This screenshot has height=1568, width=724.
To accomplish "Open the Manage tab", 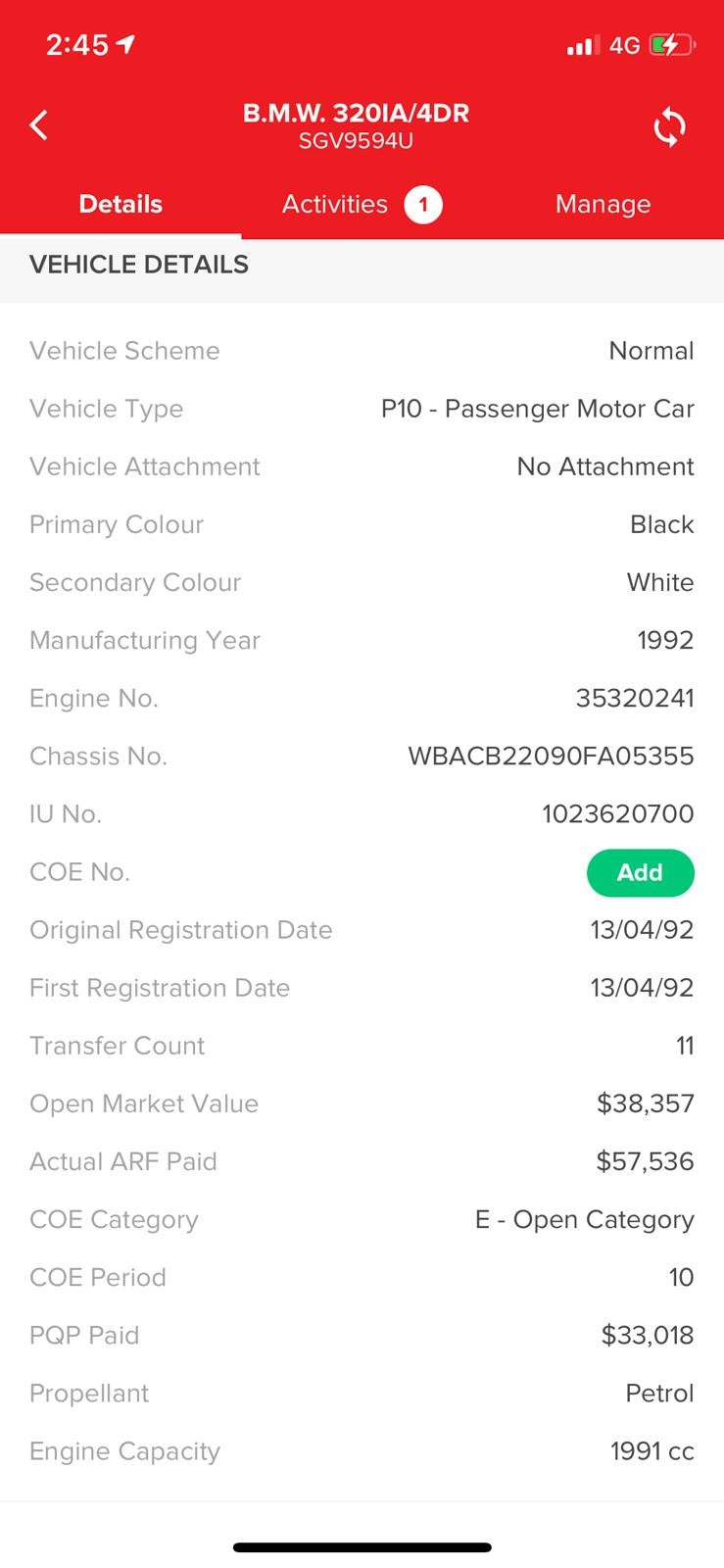I will tap(603, 205).
